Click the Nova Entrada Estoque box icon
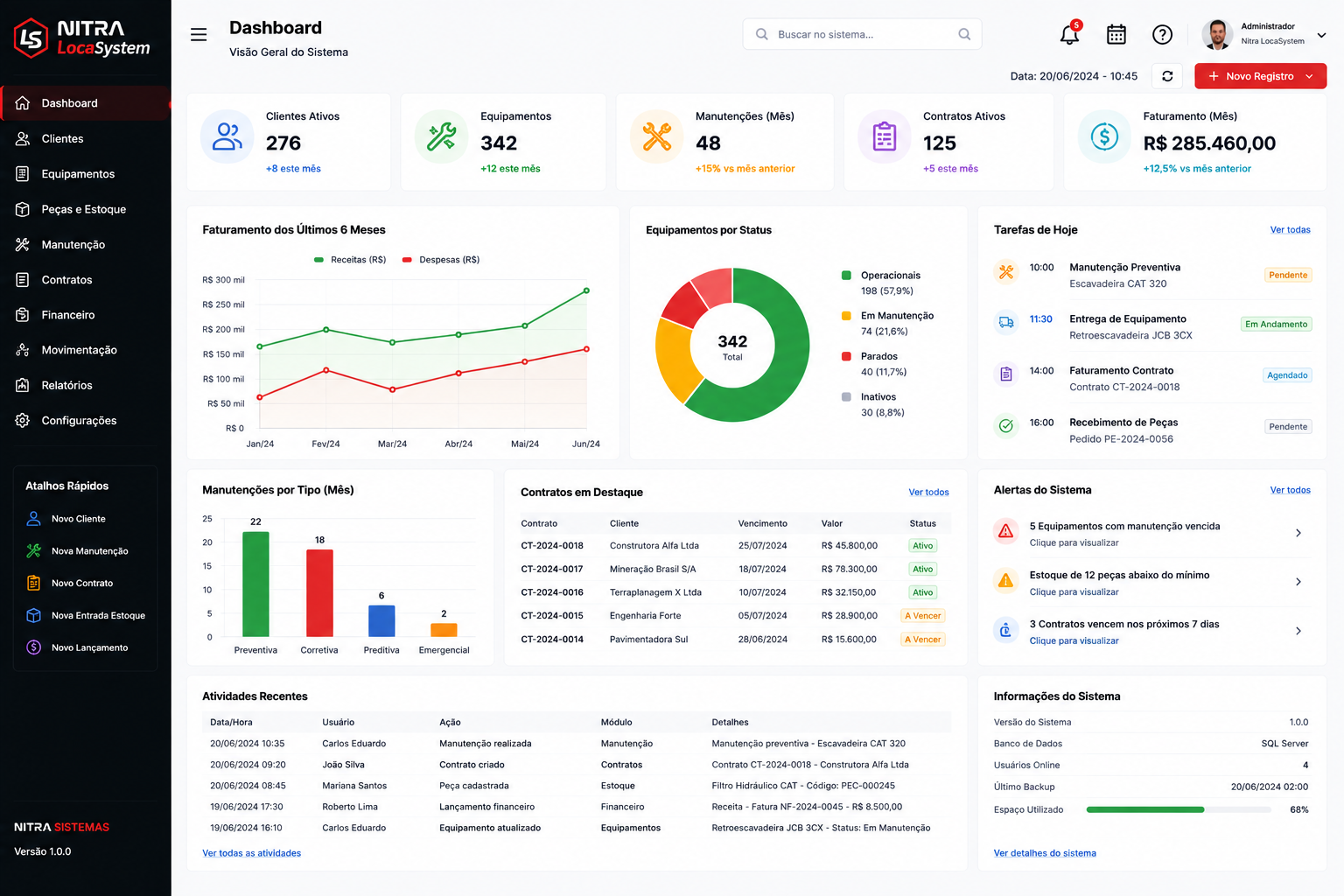The height and width of the screenshot is (896, 1344). pyautogui.click(x=34, y=615)
